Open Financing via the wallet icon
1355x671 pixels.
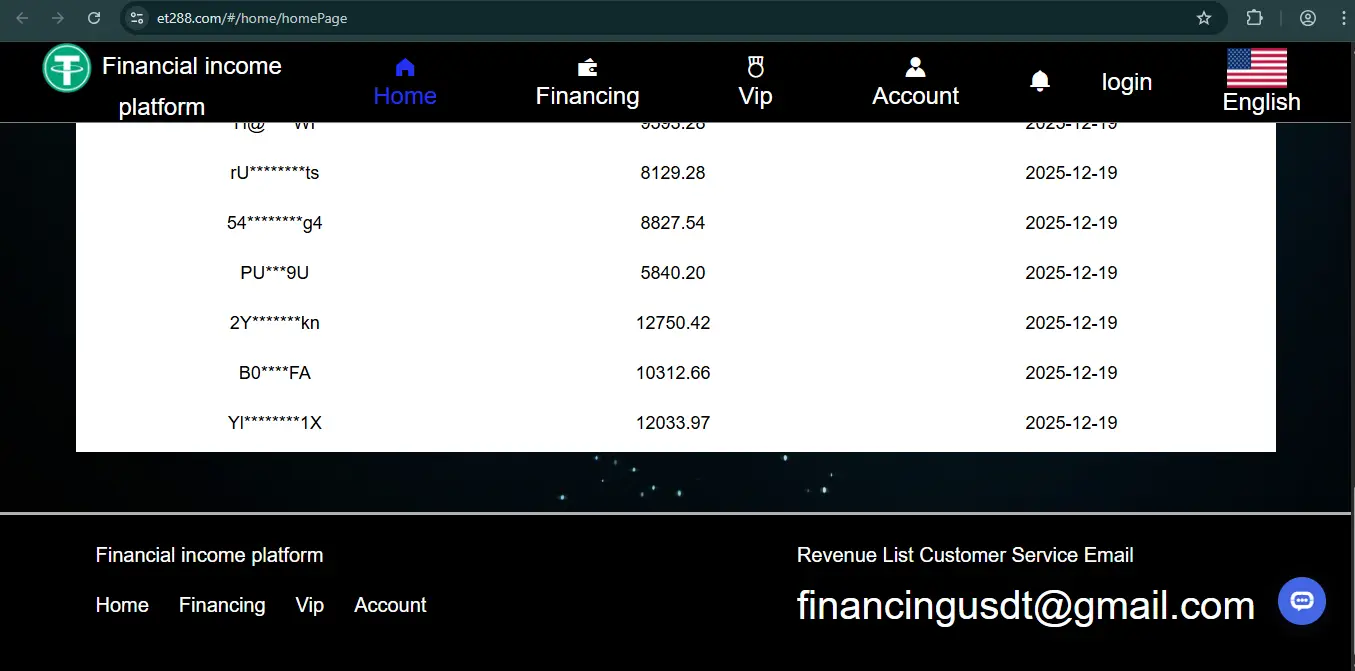pyautogui.click(x=588, y=68)
